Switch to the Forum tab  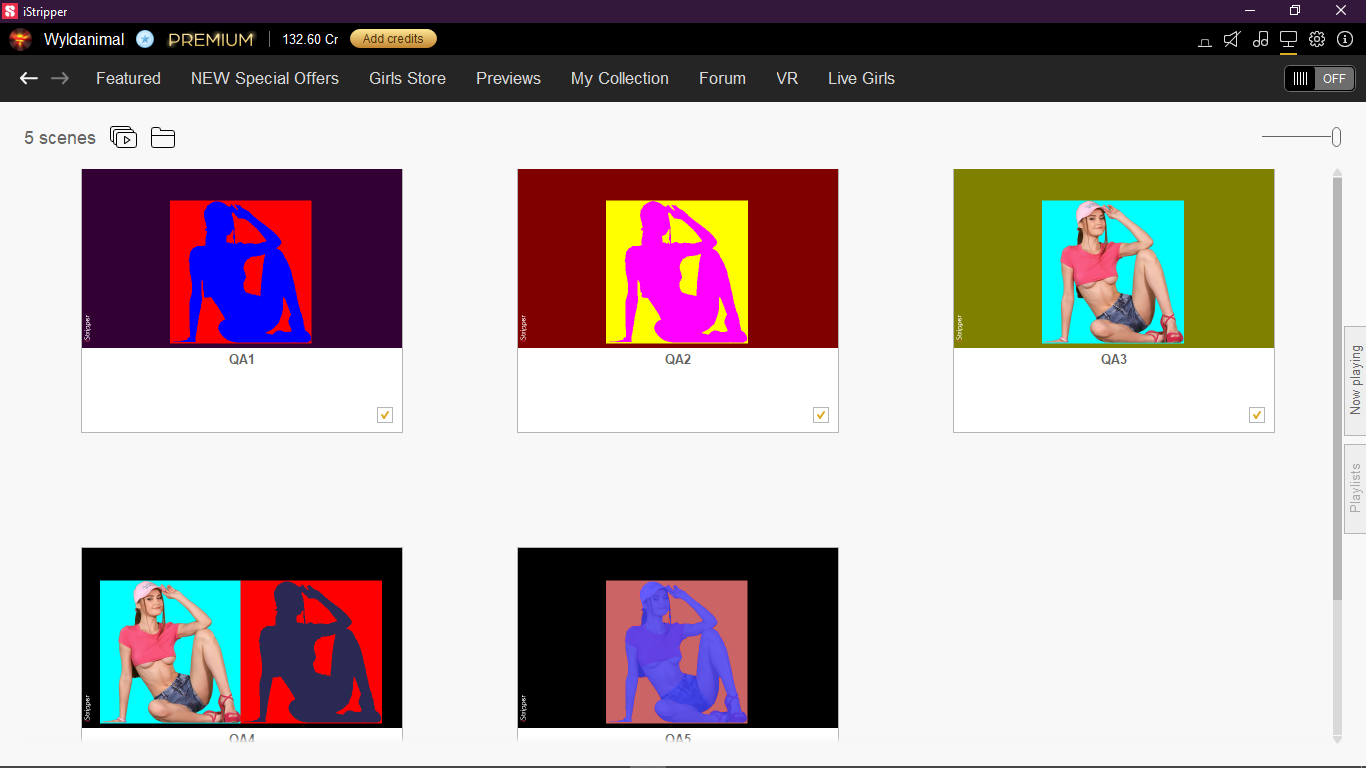pos(722,78)
